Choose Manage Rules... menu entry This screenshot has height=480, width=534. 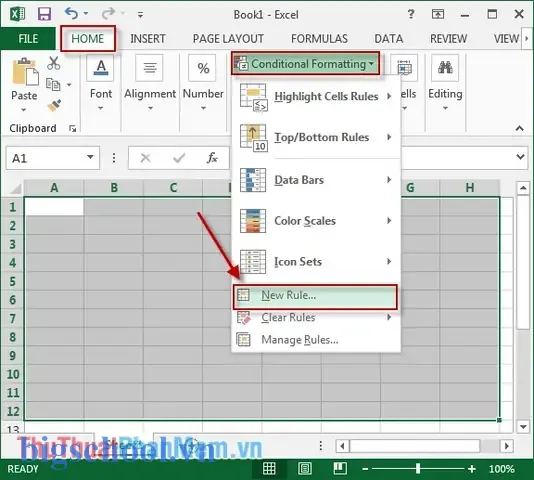[316, 340]
